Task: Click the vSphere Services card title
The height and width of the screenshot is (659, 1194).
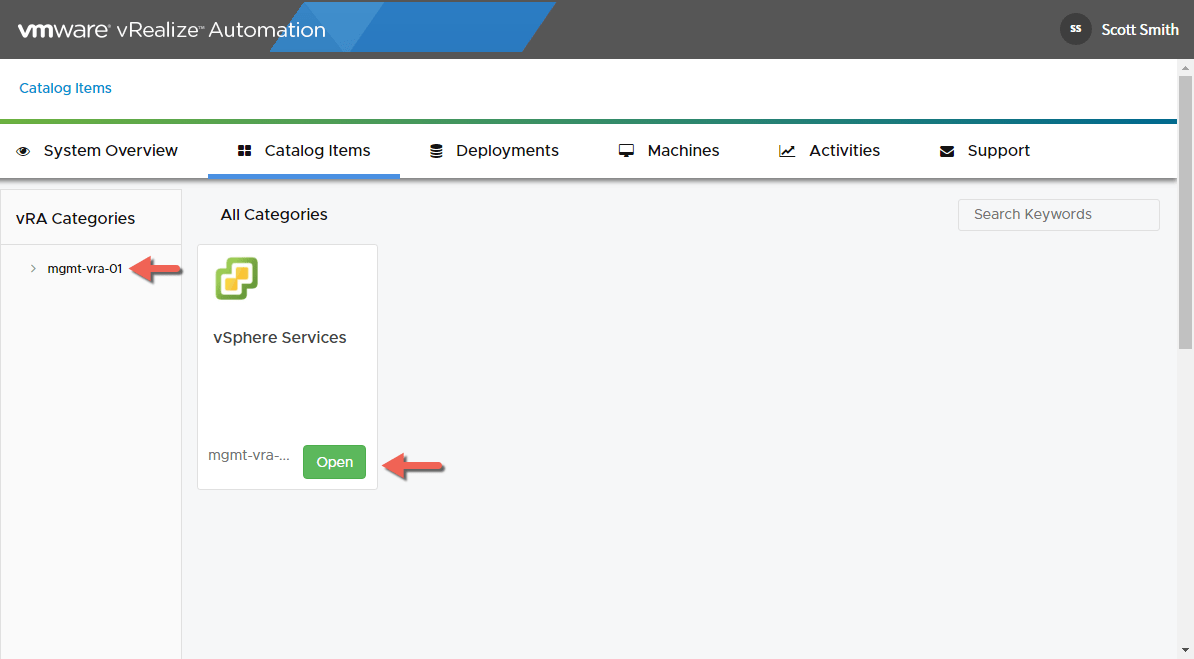Action: 280,338
